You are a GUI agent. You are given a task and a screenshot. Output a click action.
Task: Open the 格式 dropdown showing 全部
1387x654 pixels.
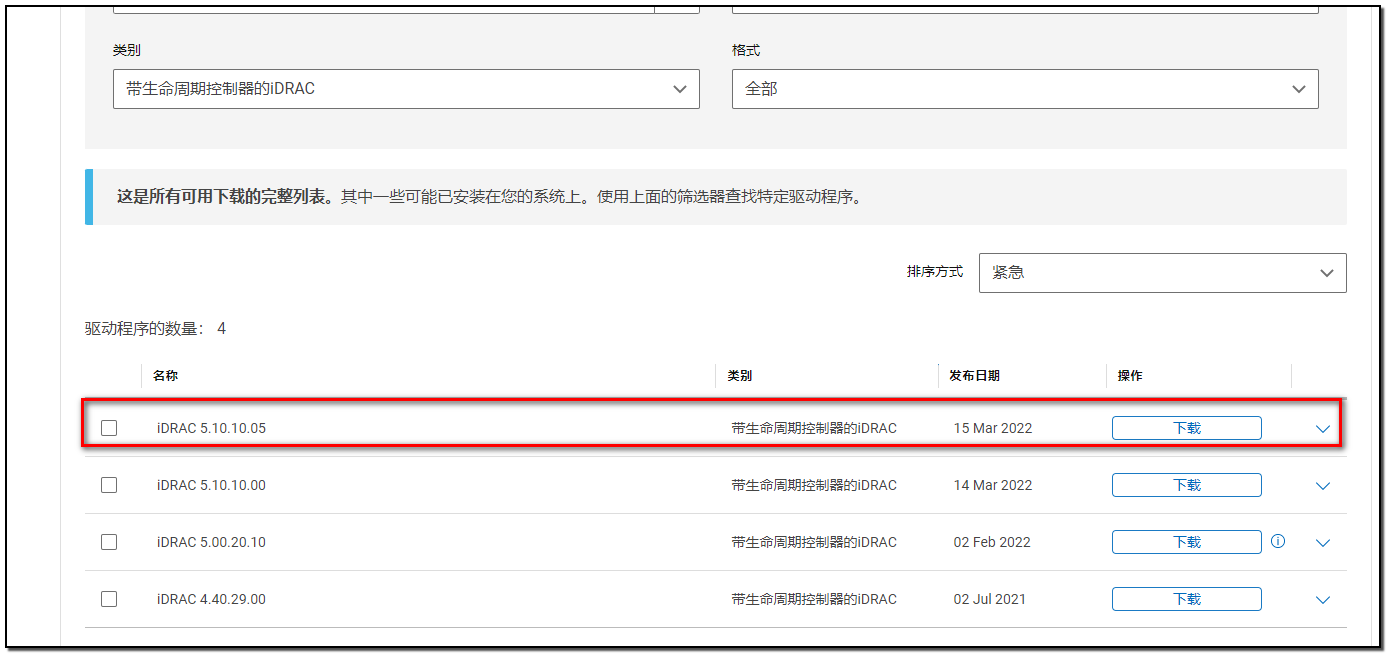click(x=1024, y=88)
